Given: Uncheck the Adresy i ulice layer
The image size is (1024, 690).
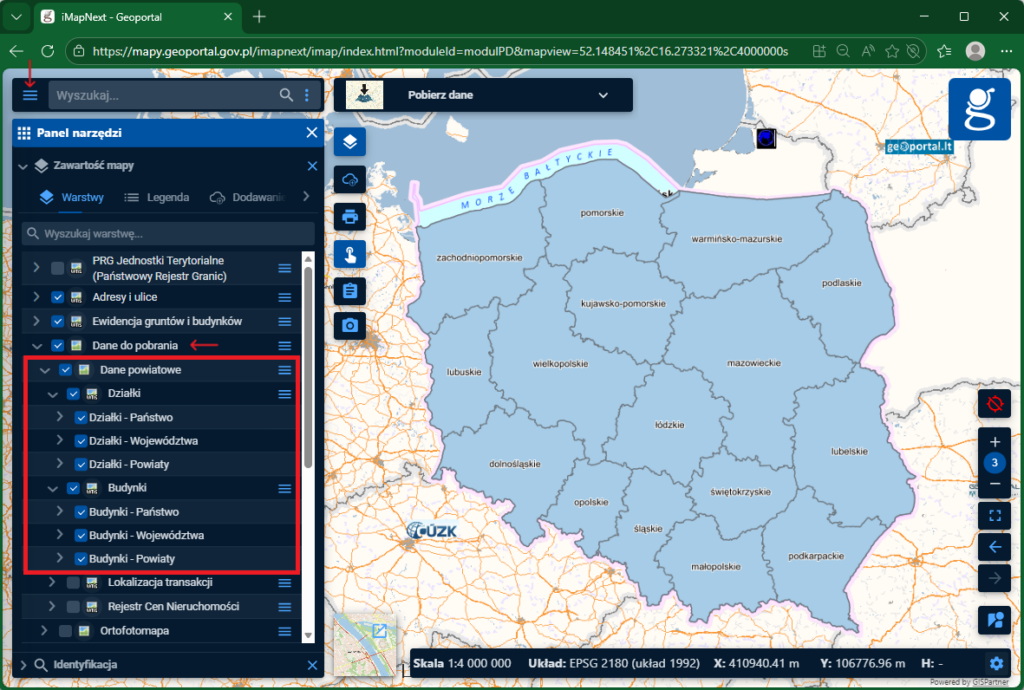Looking at the screenshot, I should (x=58, y=297).
